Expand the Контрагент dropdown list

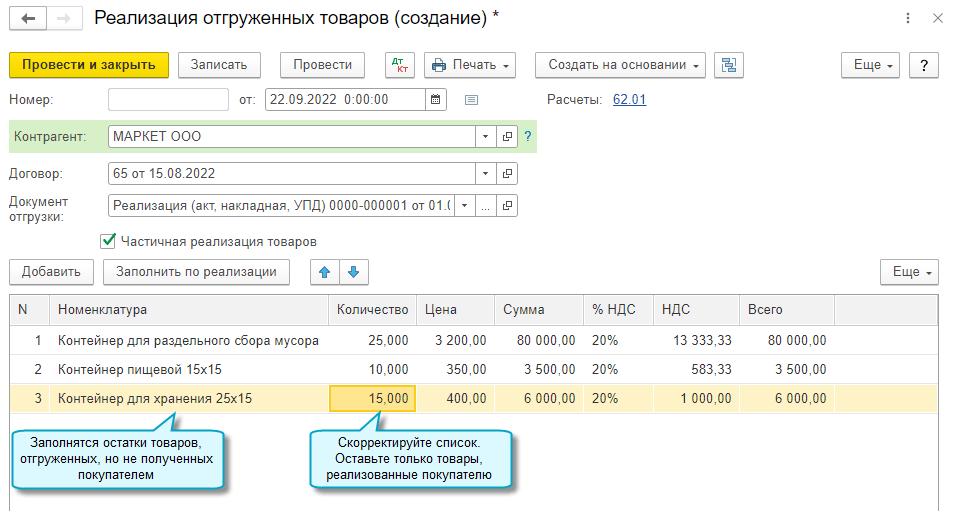486,137
